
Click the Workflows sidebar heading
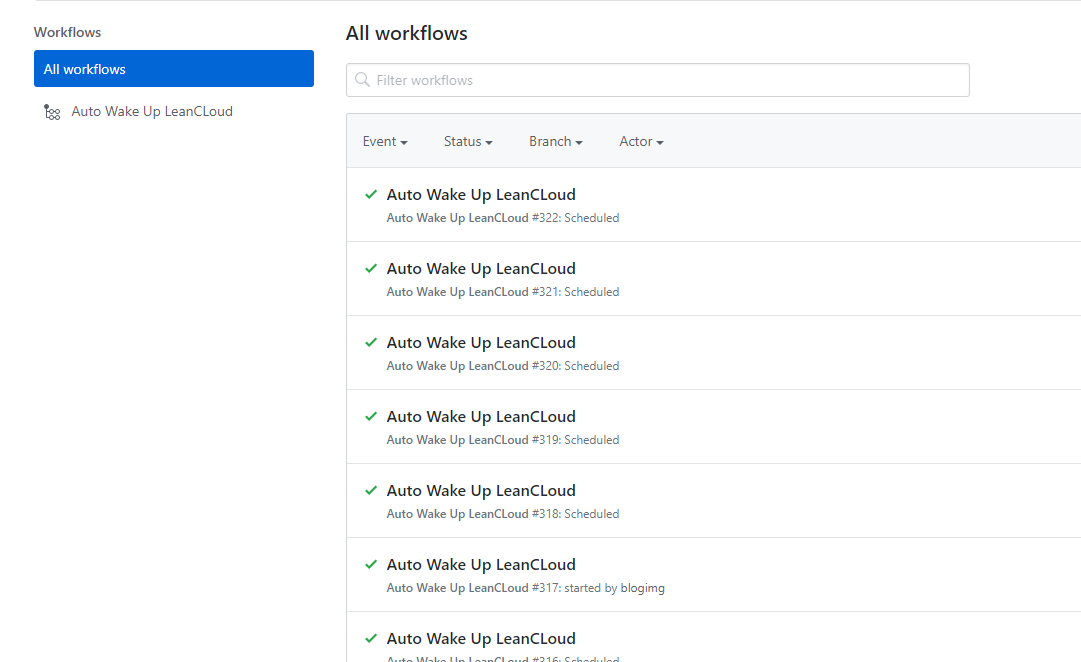pyautogui.click(x=68, y=32)
